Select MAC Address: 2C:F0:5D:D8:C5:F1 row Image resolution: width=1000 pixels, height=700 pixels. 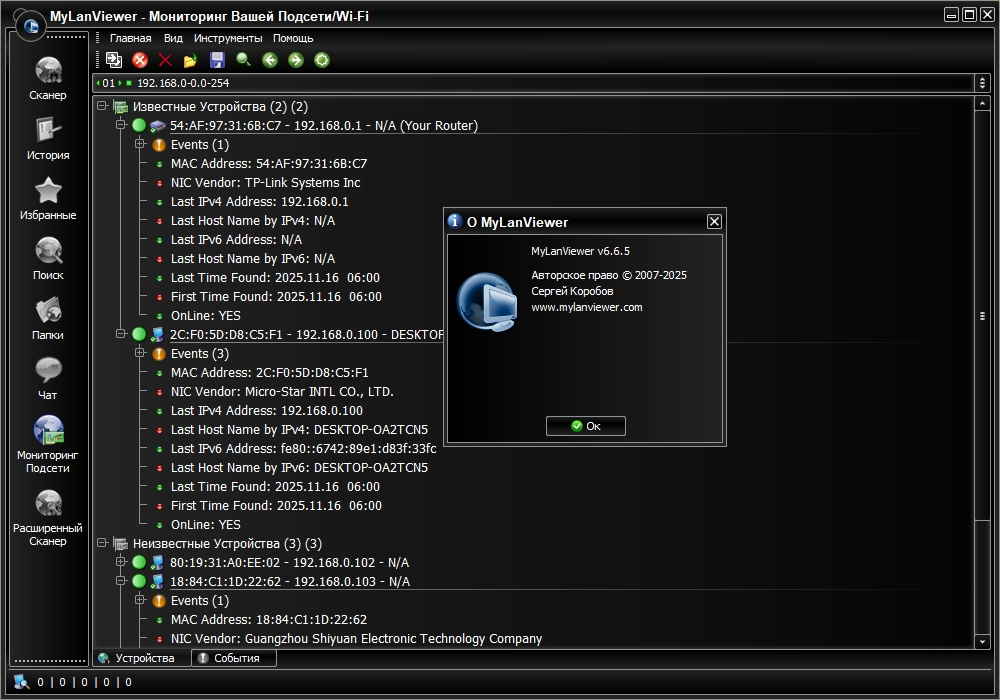[269, 373]
